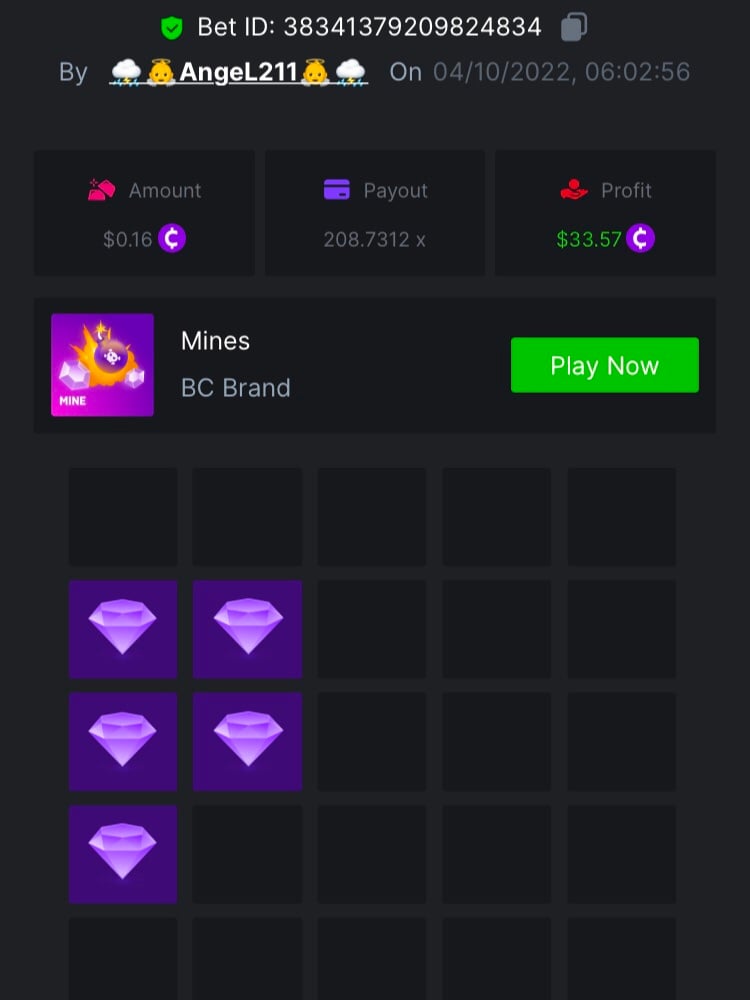Screen dimensions: 750x1000
Task: Open the Mines game thumbnail
Action: (x=102, y=365)
